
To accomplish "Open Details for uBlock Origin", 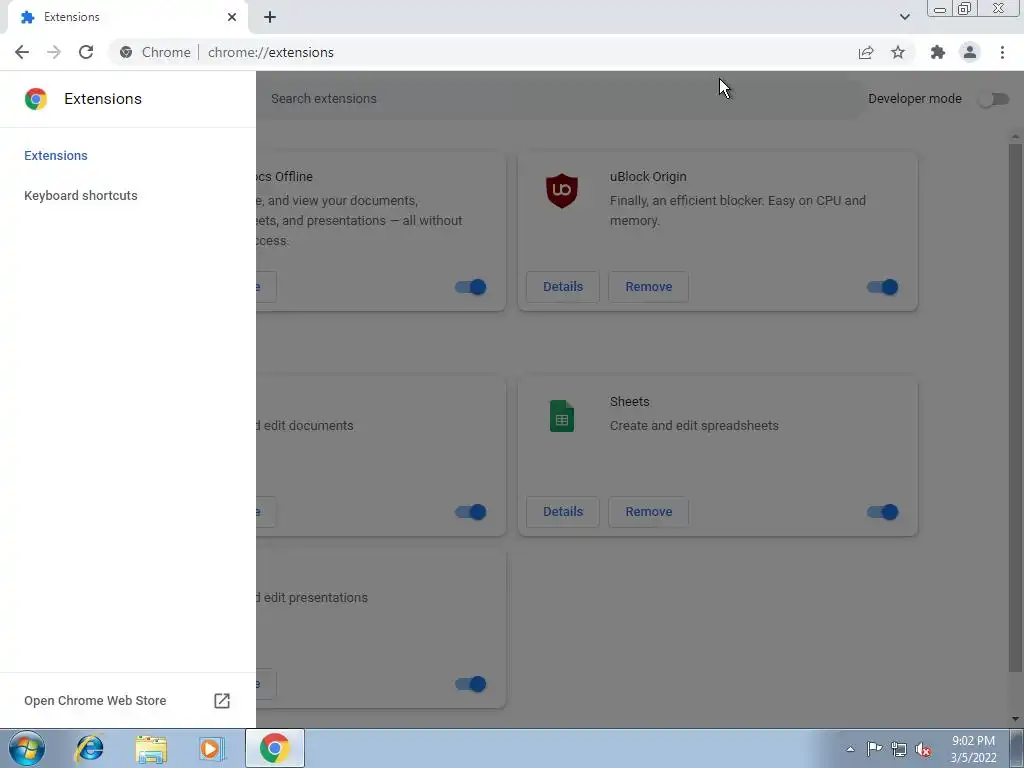I will (563, 287).
